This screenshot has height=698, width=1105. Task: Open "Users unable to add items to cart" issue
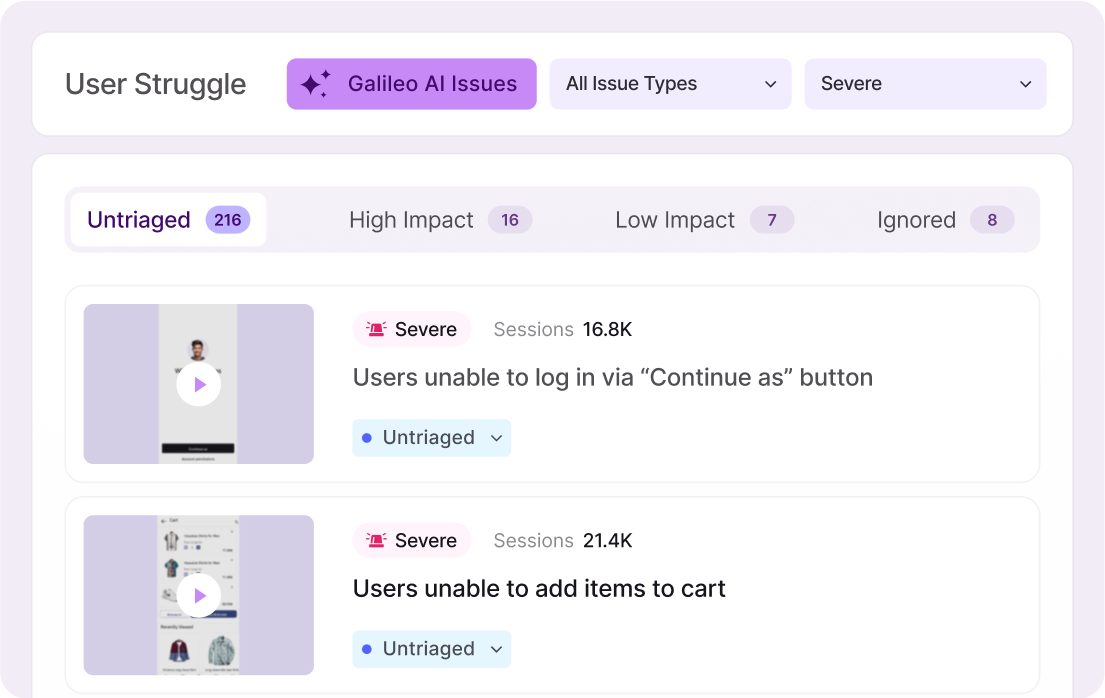(x=539, y=589)
